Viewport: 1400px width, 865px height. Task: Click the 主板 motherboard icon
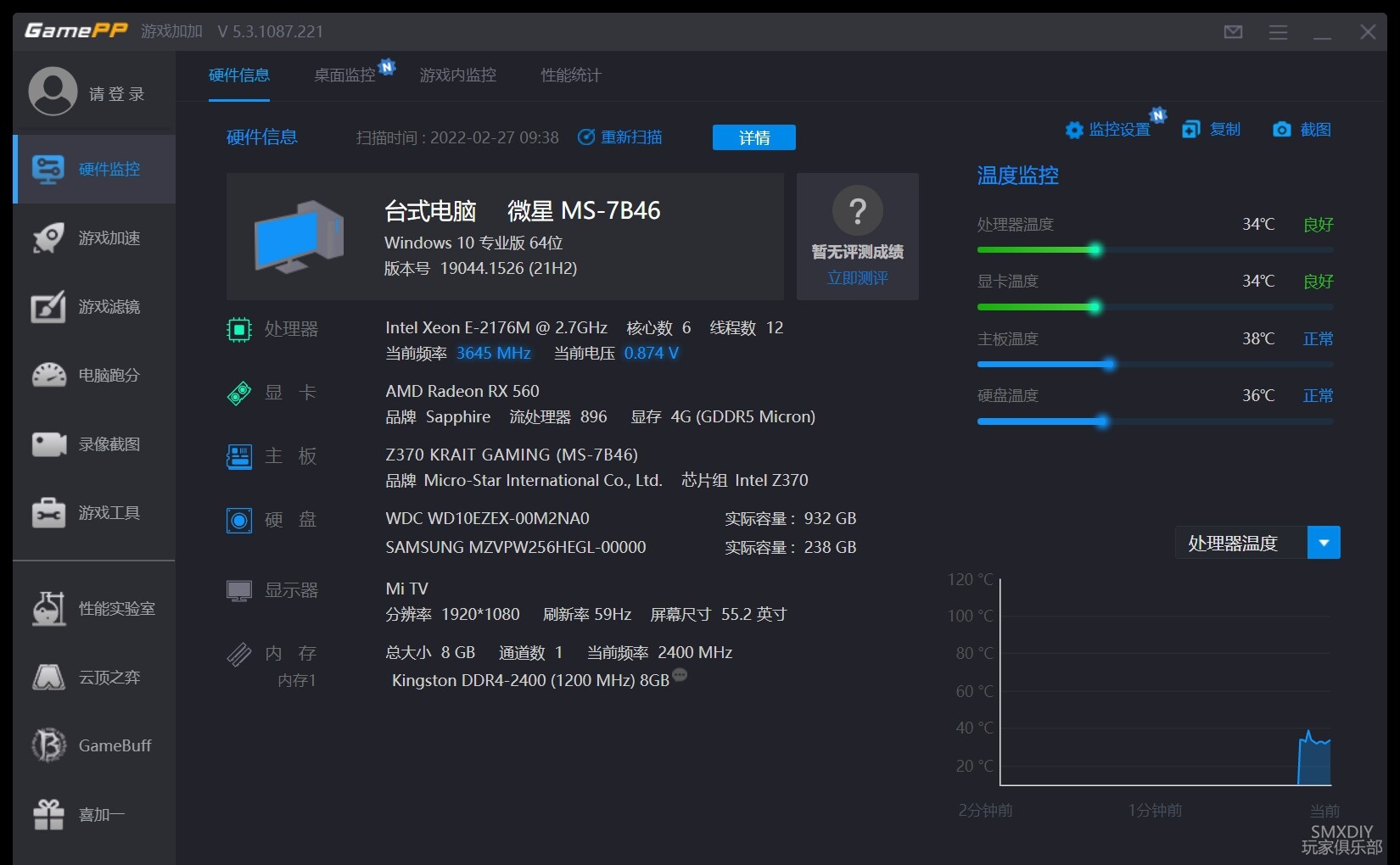pos(239,456)
